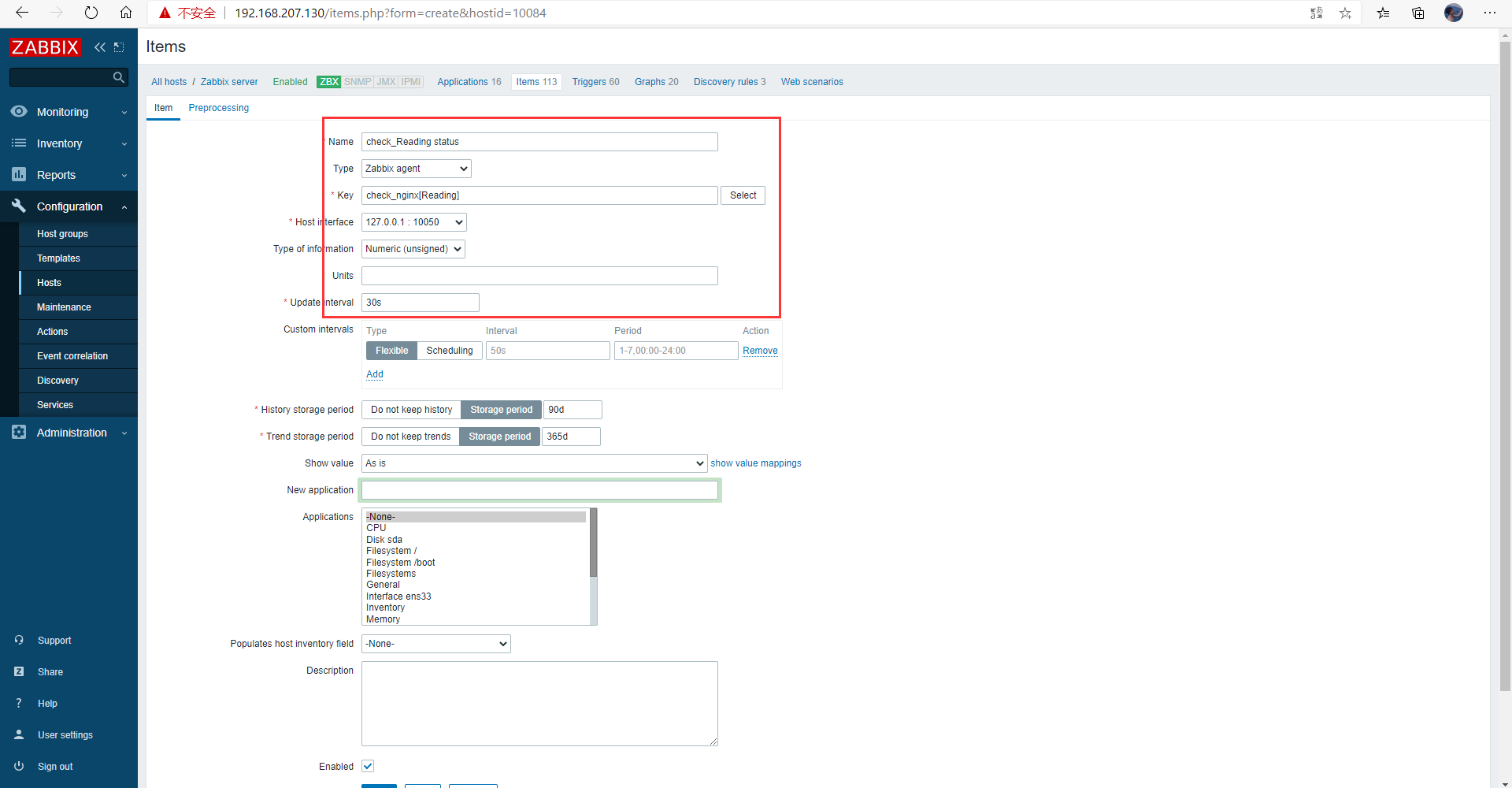
Task: Click the Administration gear icon
Action: coord(19,433)
